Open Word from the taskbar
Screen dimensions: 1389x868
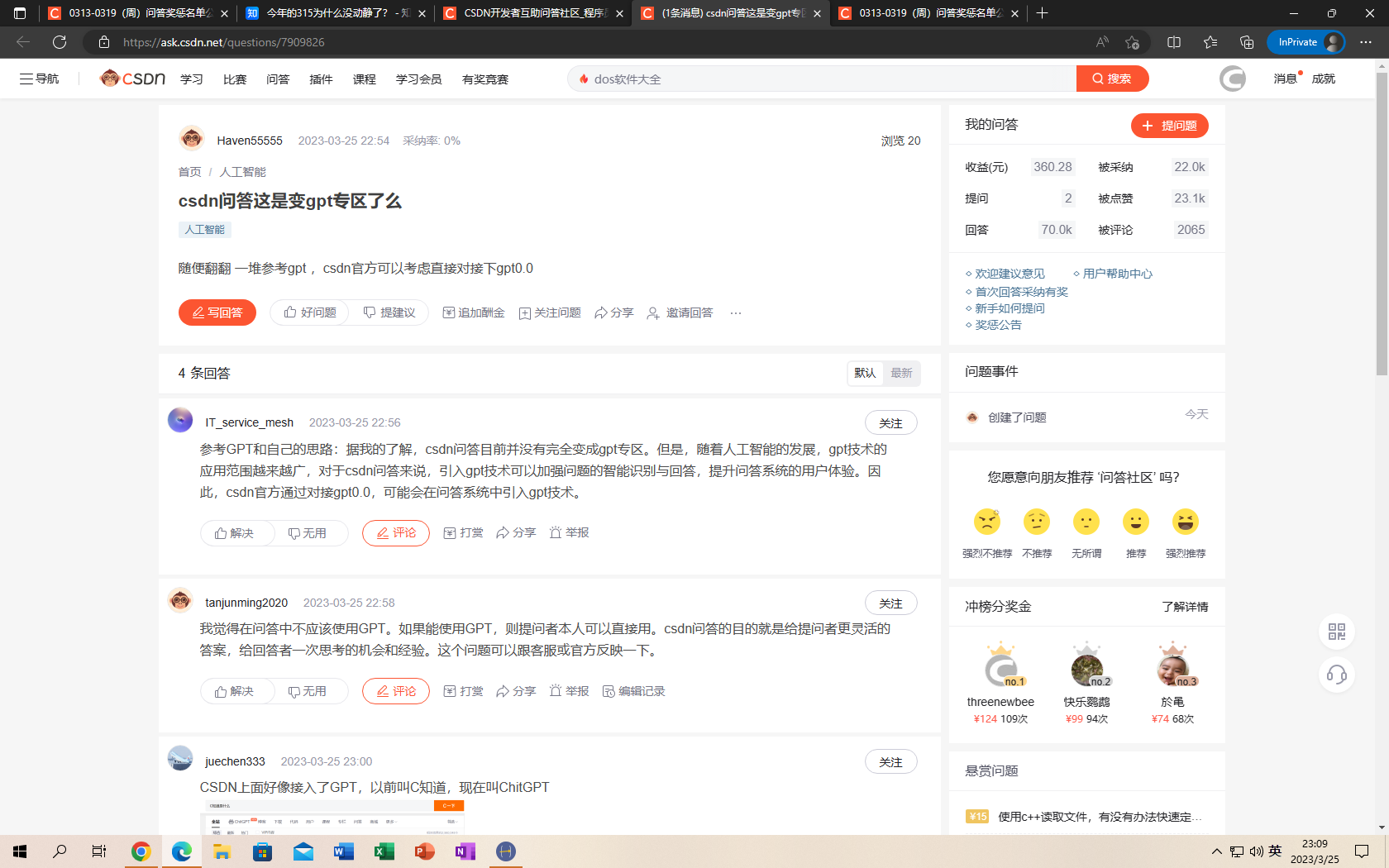[x=344, y=851]
